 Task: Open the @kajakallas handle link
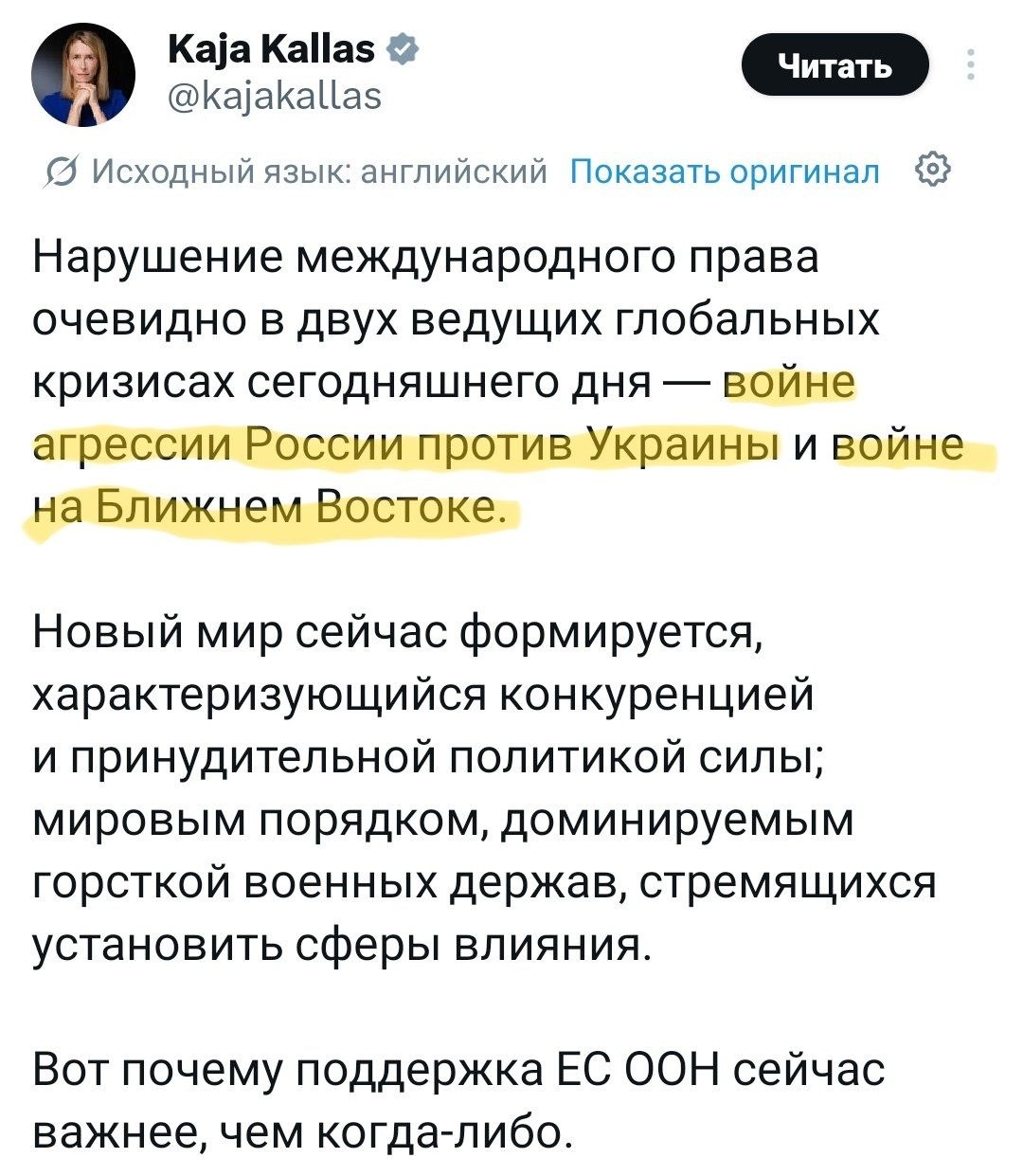point(275,95)
